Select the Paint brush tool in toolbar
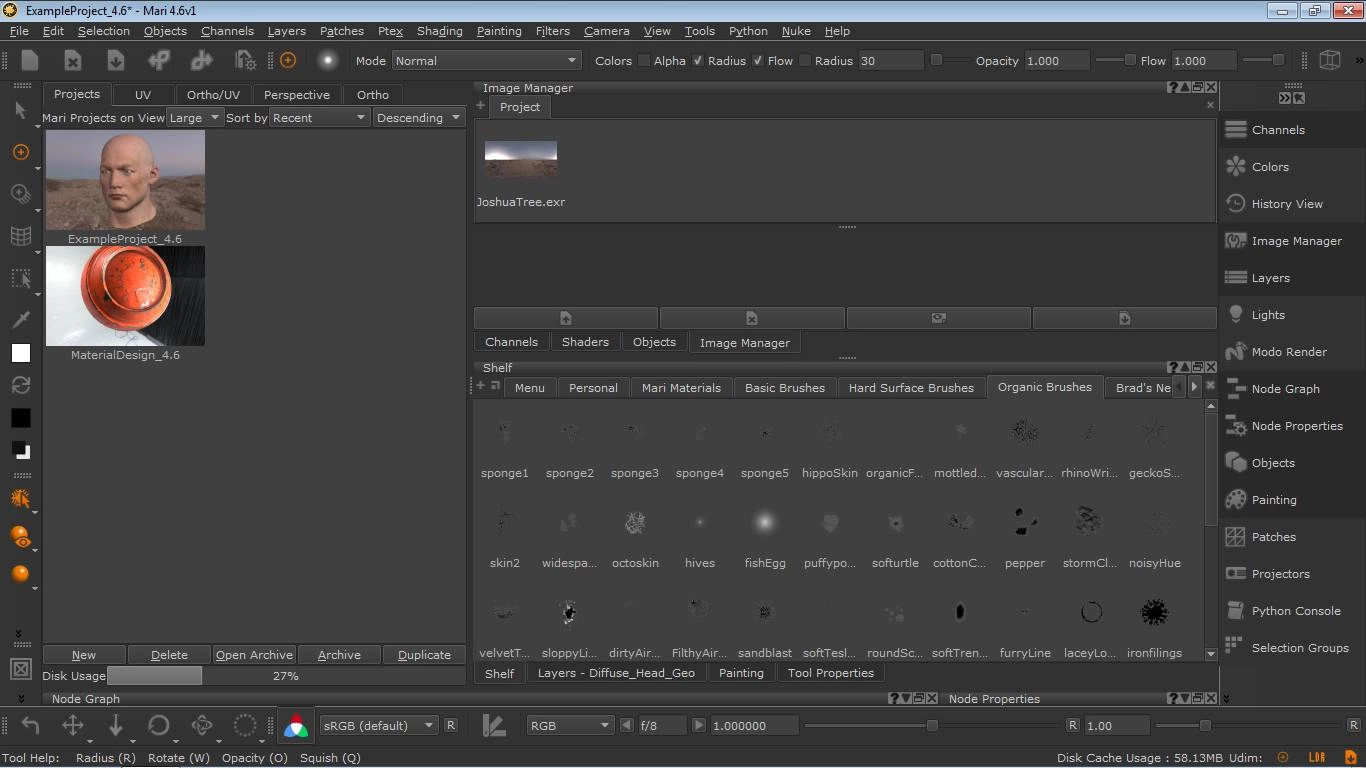The width and height of the screenshot is (1366, 768). click(x=20, y=152)
